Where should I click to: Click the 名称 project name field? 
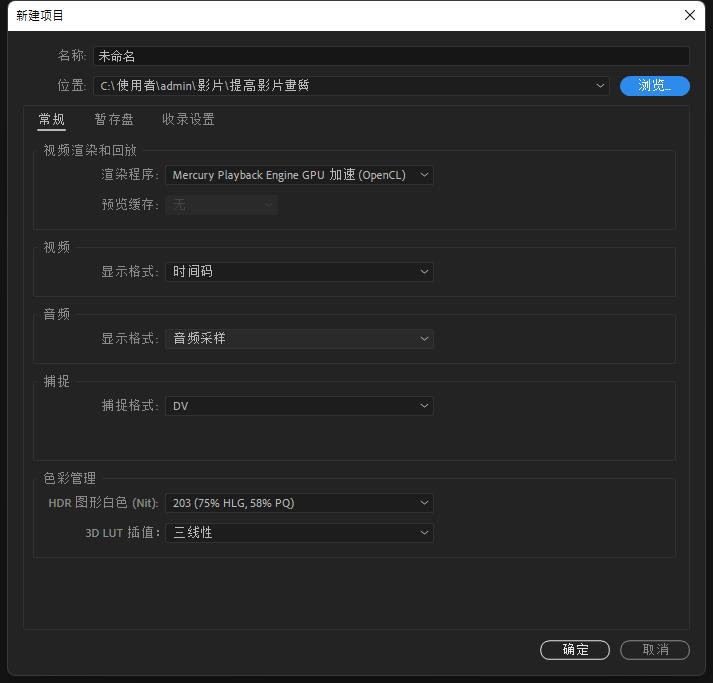pos(390,57)
